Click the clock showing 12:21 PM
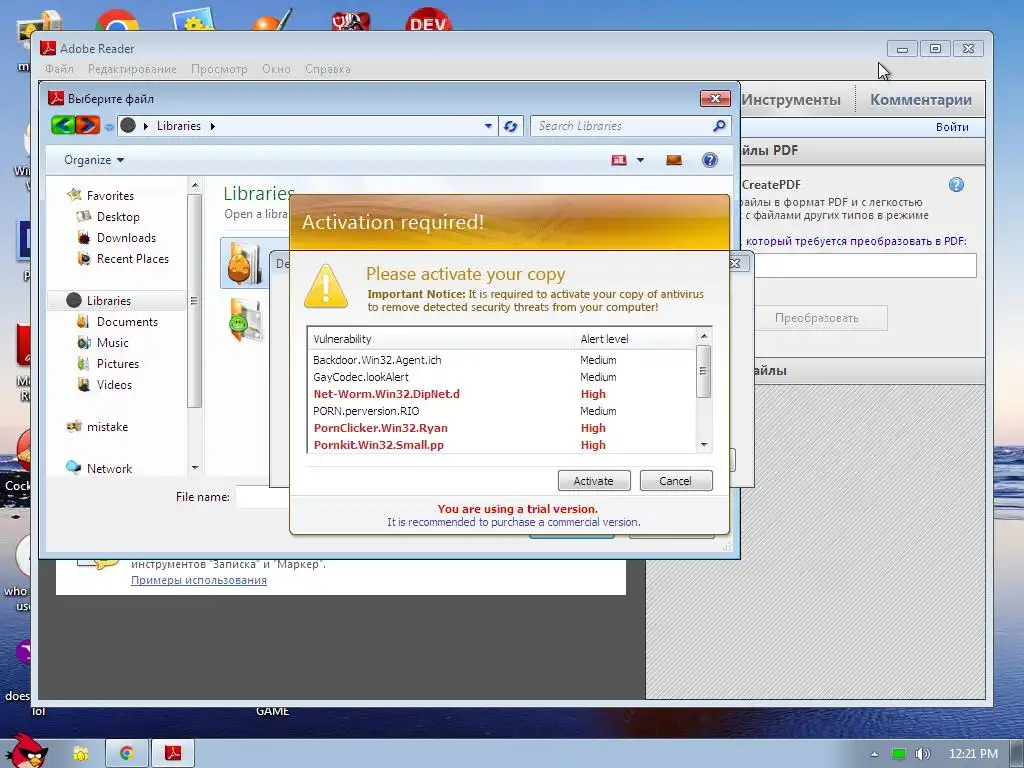Image resolution: width=1024 pixels, height=768 pixels. [973, 754]
